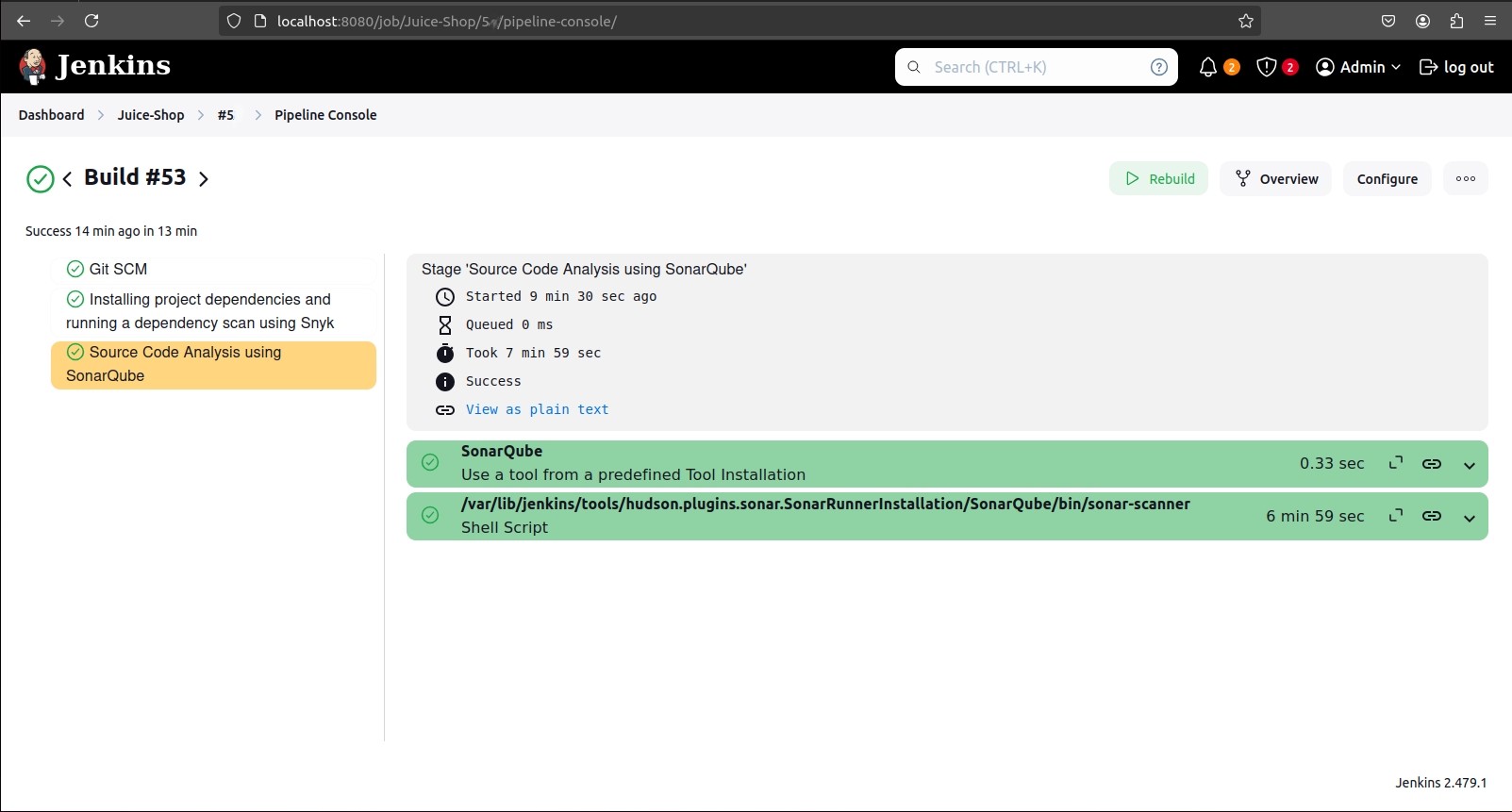Click View as plain text link

(537, 409)
